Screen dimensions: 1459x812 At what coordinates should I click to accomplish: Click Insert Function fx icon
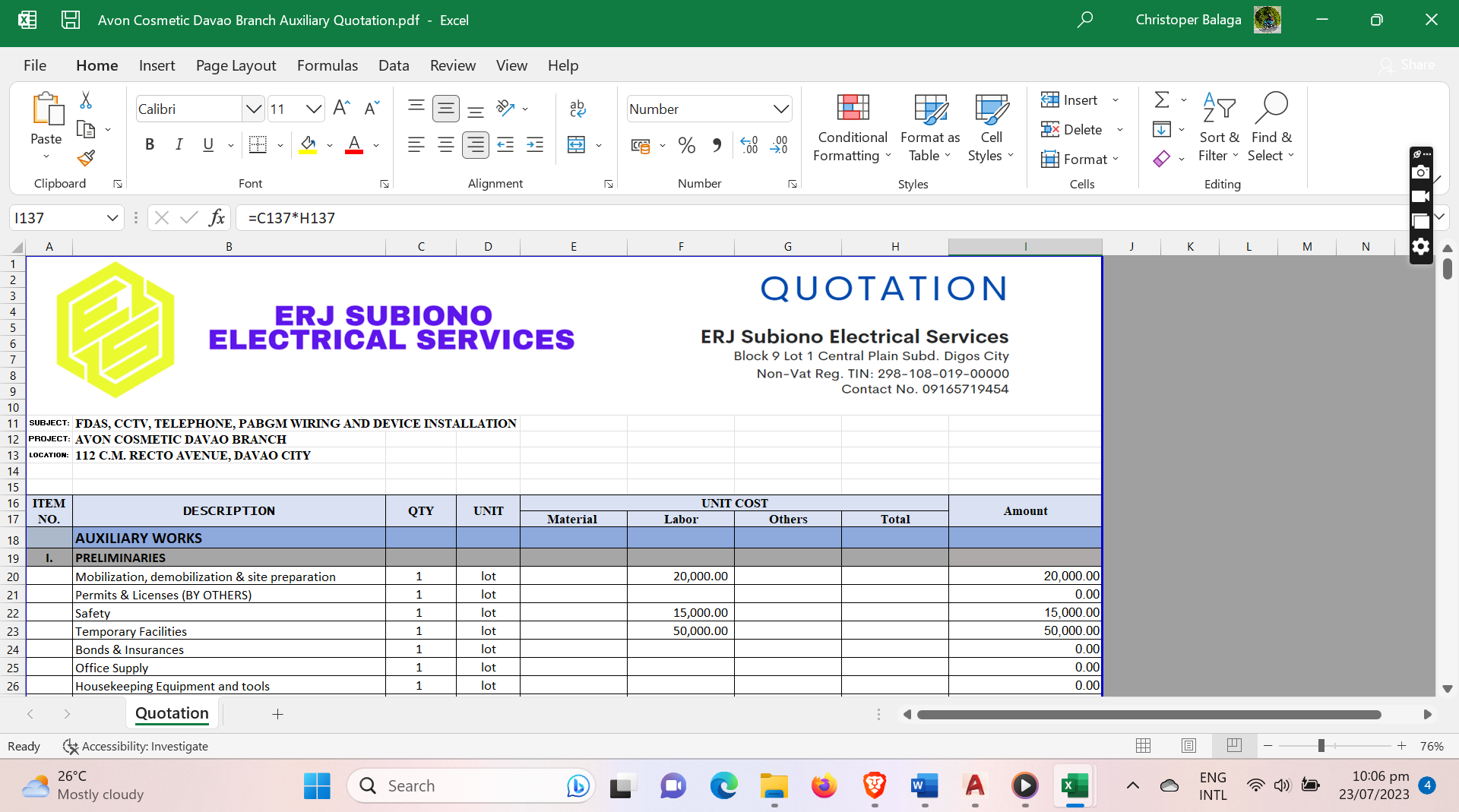click(217, 218)
